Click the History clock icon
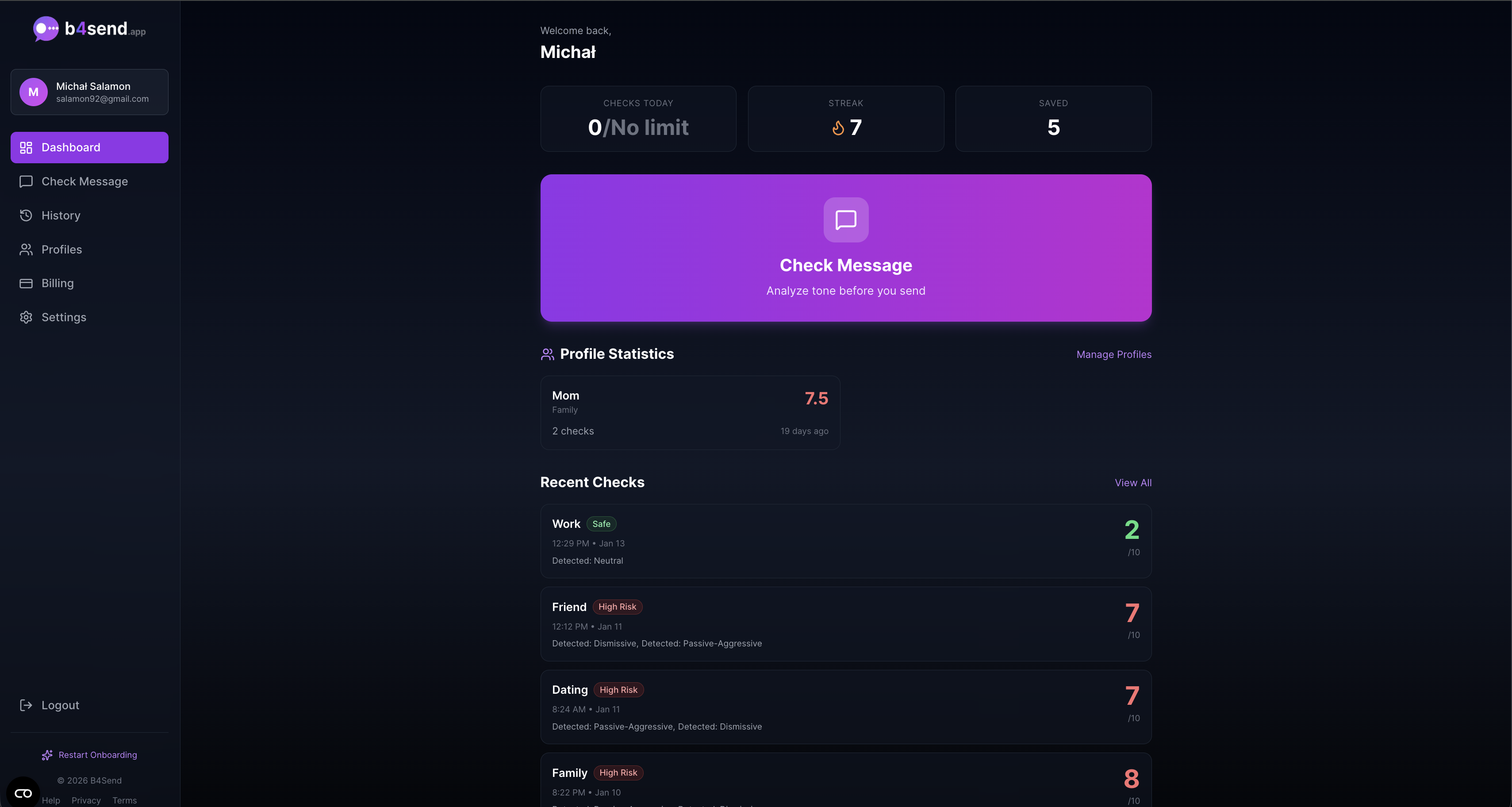1512x807 pixels. [x=25, y=215]
